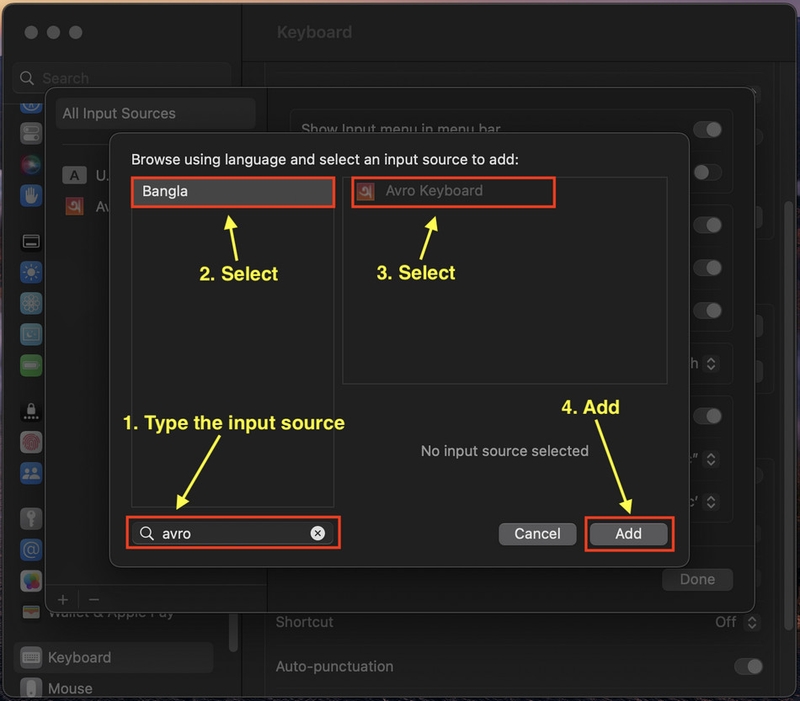Screen dimensions: 800x701
Task: Click the avro search input field
Action: 233,533
